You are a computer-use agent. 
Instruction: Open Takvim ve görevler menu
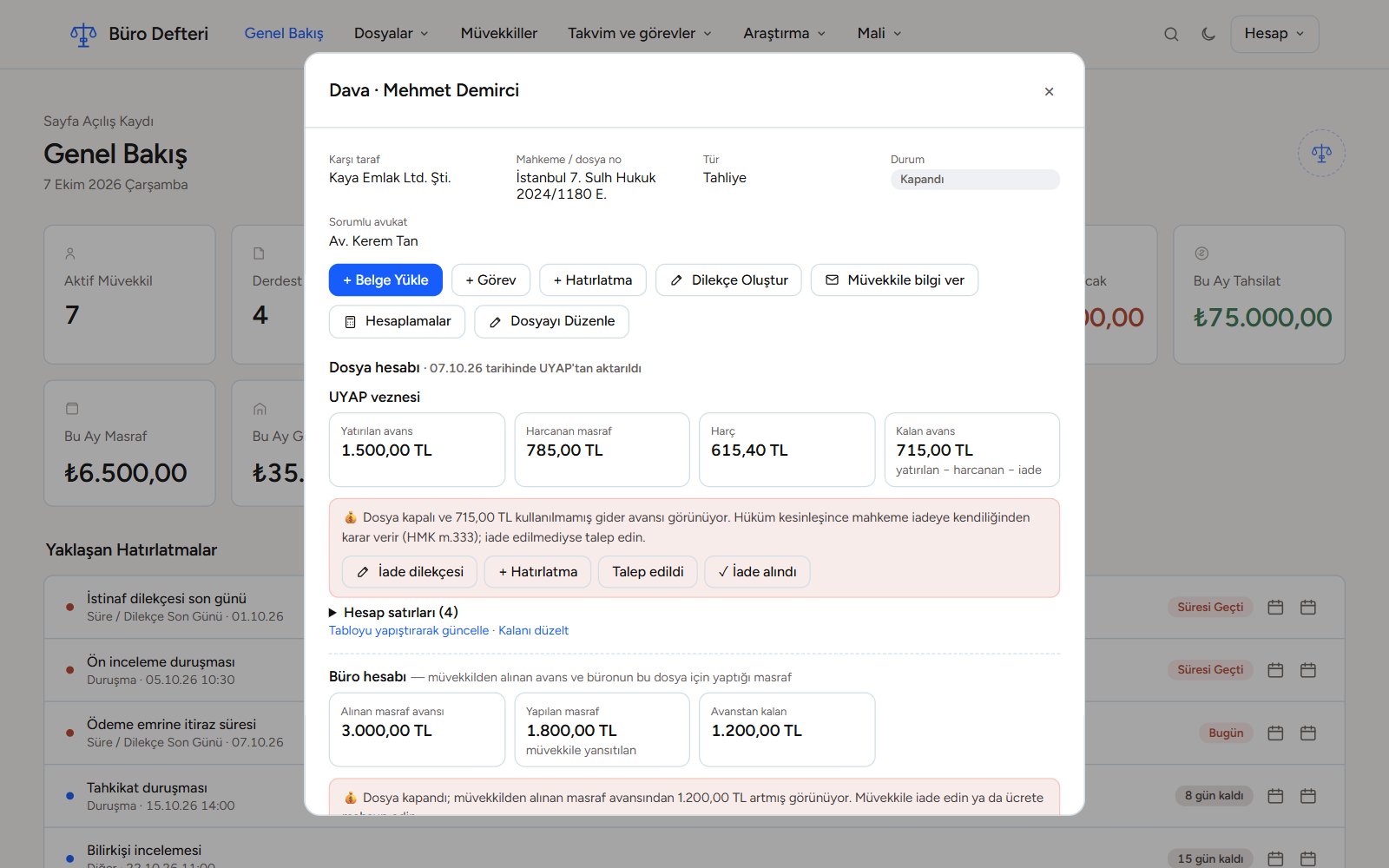[640, 33]
